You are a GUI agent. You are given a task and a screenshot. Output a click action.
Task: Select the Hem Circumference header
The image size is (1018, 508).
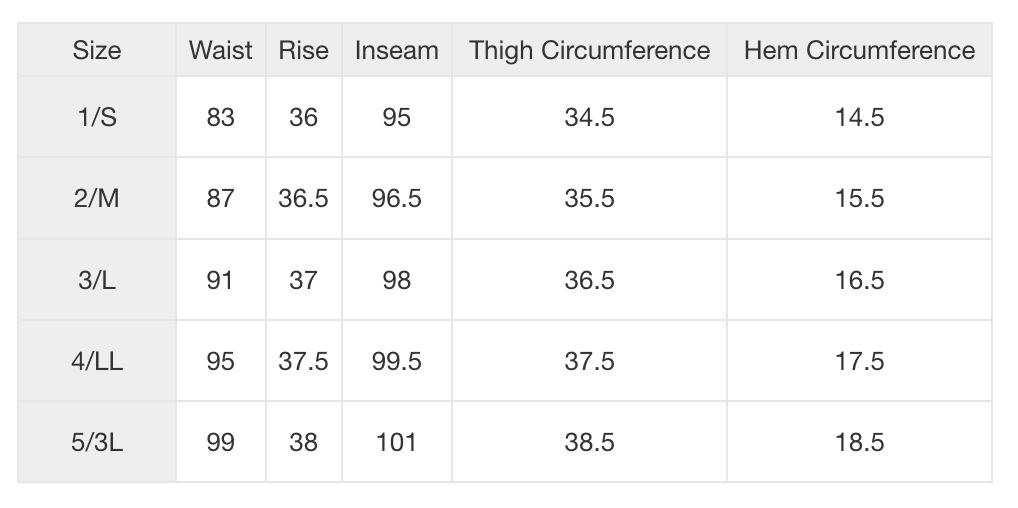point(860,50)
